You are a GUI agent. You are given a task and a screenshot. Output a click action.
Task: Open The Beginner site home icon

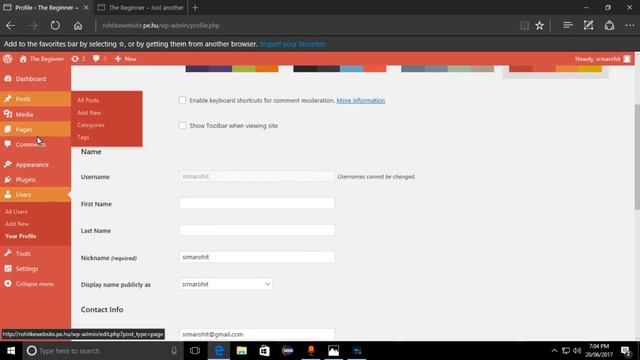23,59
